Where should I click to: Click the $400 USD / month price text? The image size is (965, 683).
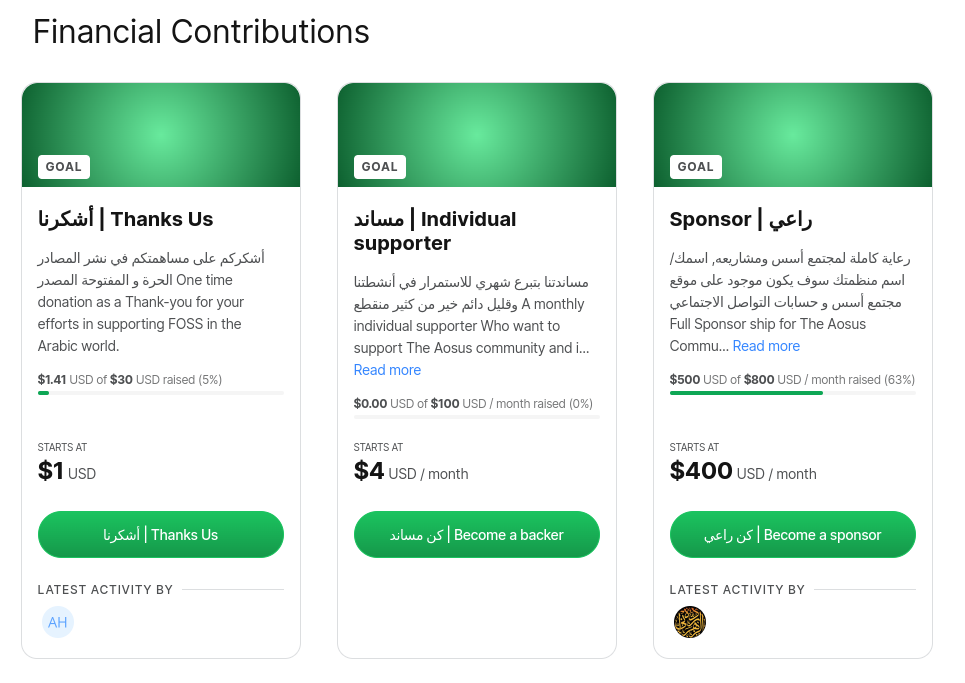point(743,471)
